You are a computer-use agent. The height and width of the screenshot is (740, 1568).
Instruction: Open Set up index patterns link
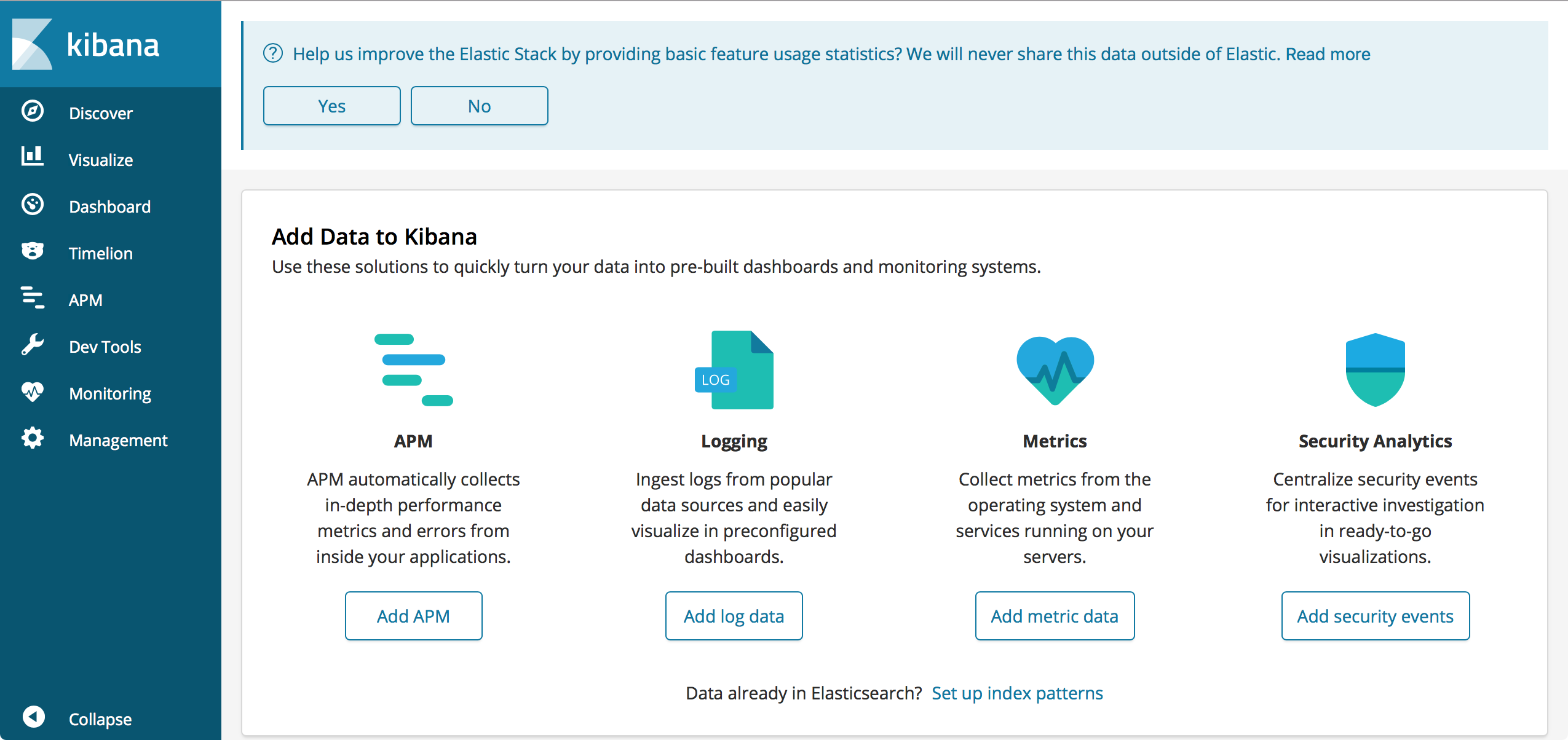pyautogui.click(x=1018, y=693)
